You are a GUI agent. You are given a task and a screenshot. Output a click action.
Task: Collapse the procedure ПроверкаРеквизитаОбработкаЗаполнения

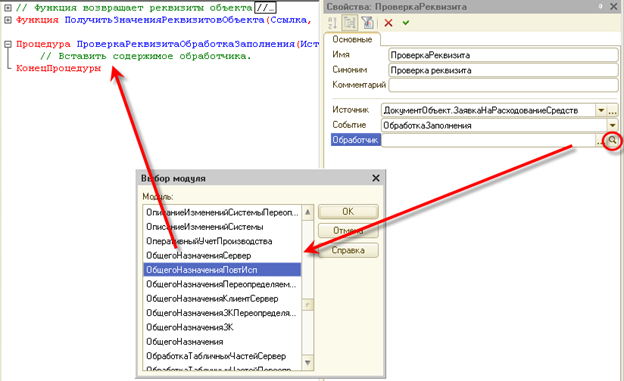coord(8,44)
